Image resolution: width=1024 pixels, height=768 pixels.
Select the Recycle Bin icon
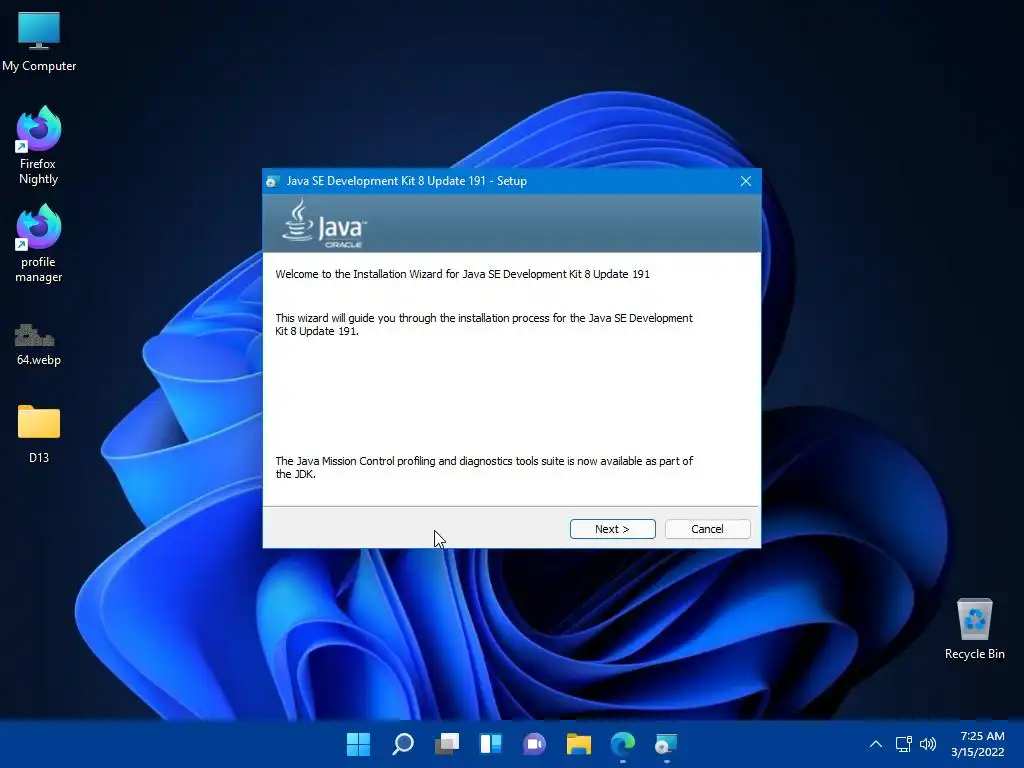974,628
